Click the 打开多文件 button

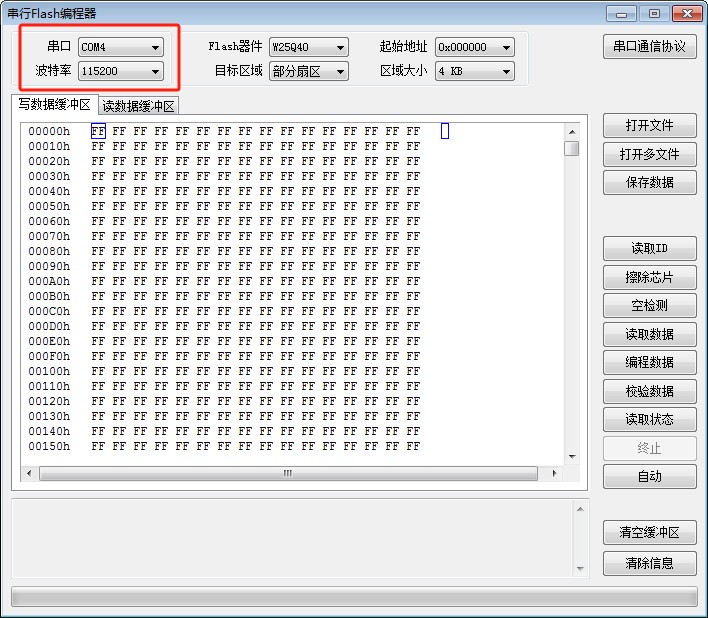649,154
